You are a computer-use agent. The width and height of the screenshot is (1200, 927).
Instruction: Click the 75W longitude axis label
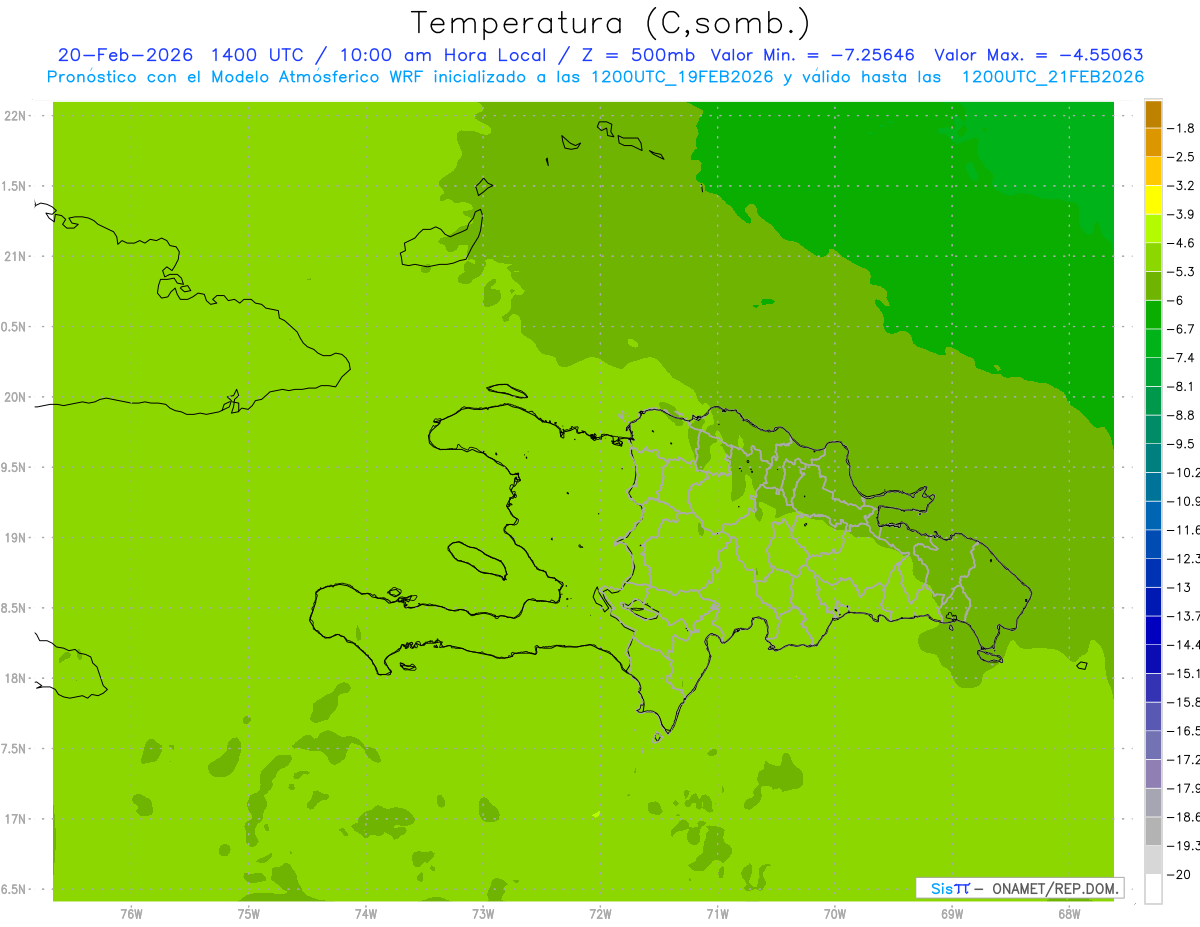(249, 914)
